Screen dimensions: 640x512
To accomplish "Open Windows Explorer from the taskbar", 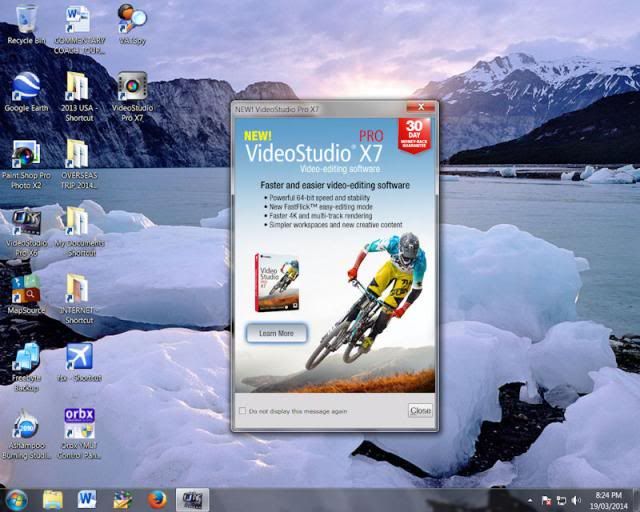I will [53, 500].
